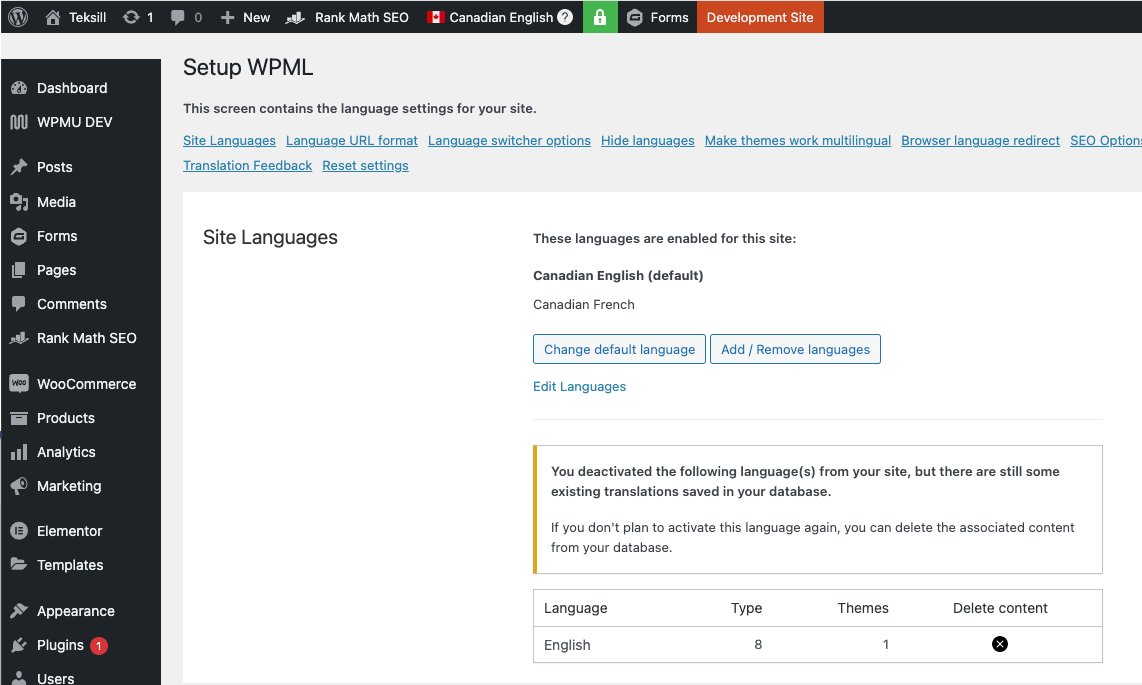
Task: Jump to Browser language redirect link
Action: click(x=980, y=140)
